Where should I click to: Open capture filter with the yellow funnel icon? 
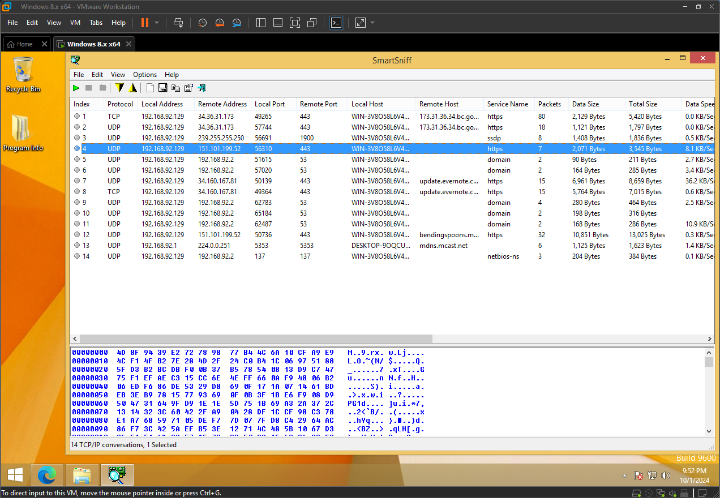click(119, 88)
